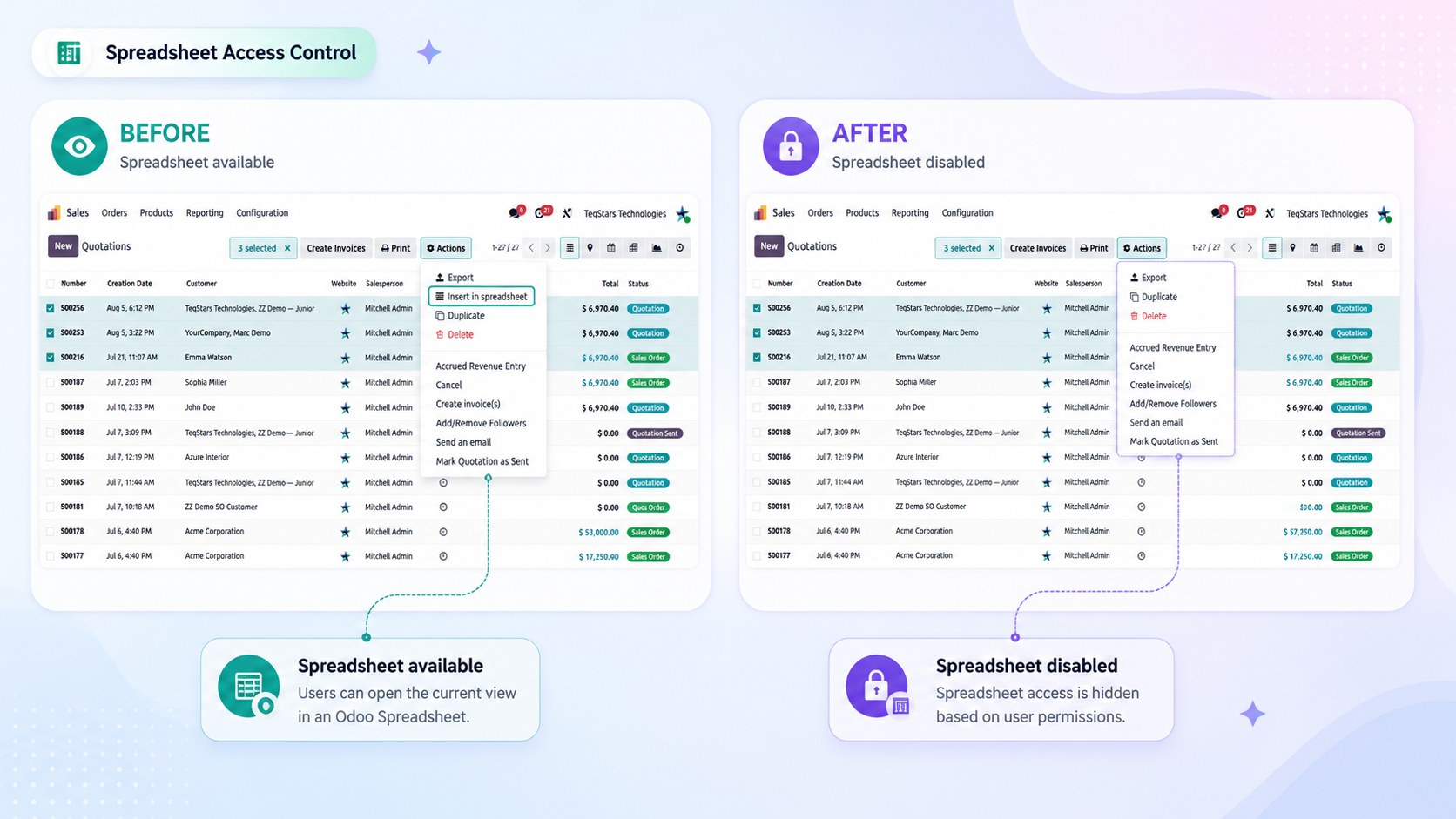Switch to pivot view in Before panel
This screenshot has width=1456, height=819.
pos(633,248)
